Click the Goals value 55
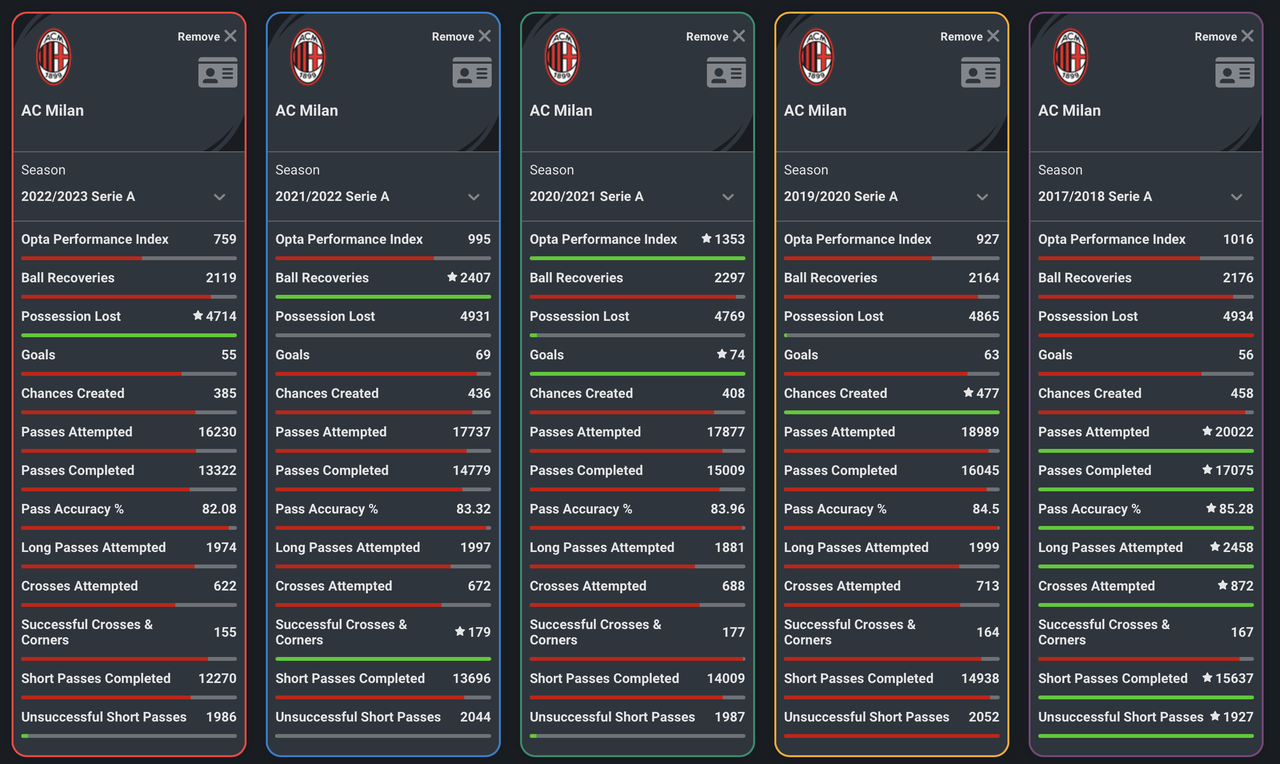 coord(229,355)
